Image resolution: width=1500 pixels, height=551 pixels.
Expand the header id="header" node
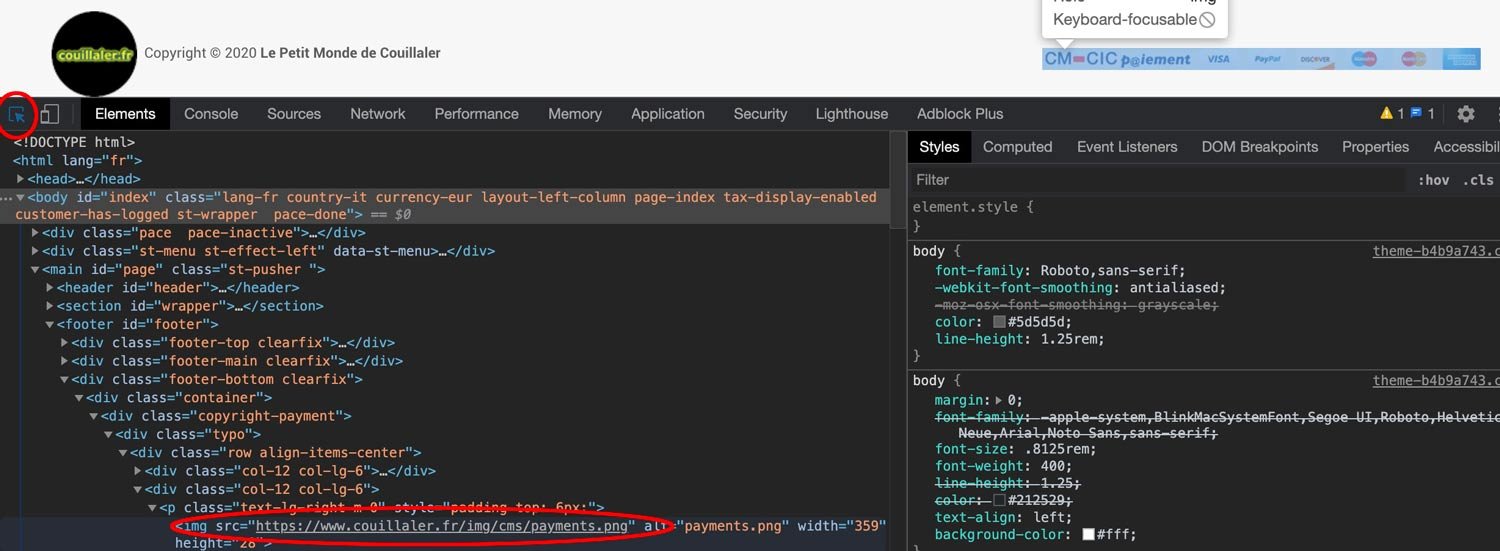pyautogui.click(x=50, y=288)
